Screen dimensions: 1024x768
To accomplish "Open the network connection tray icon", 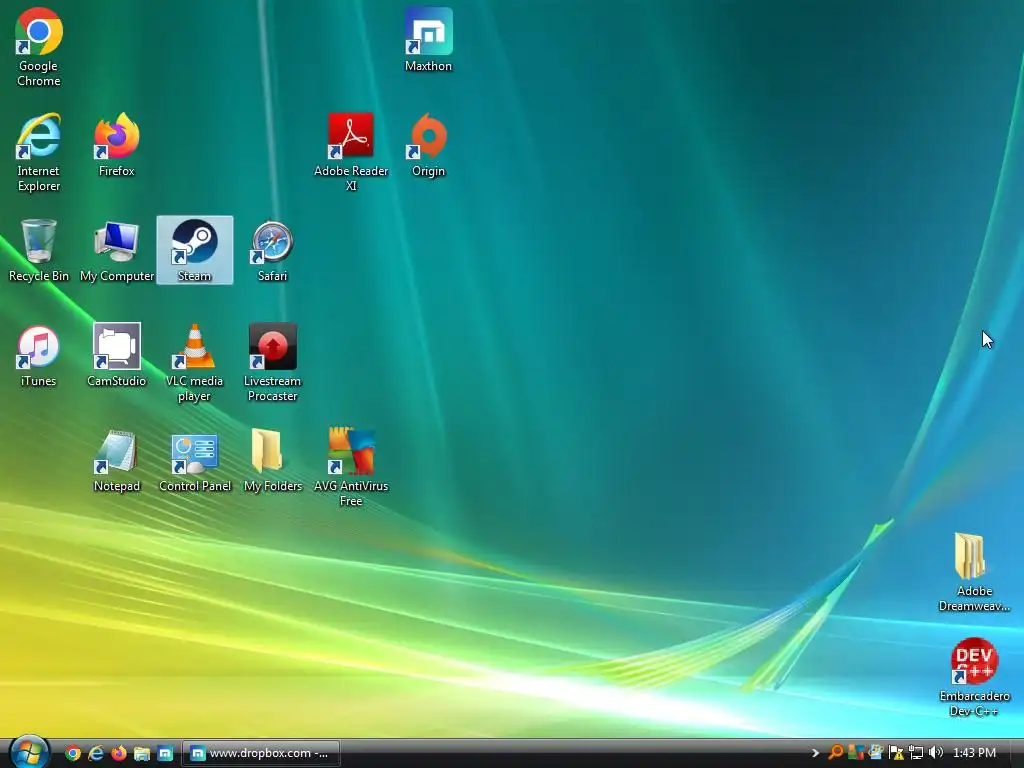I will (916, 753).
